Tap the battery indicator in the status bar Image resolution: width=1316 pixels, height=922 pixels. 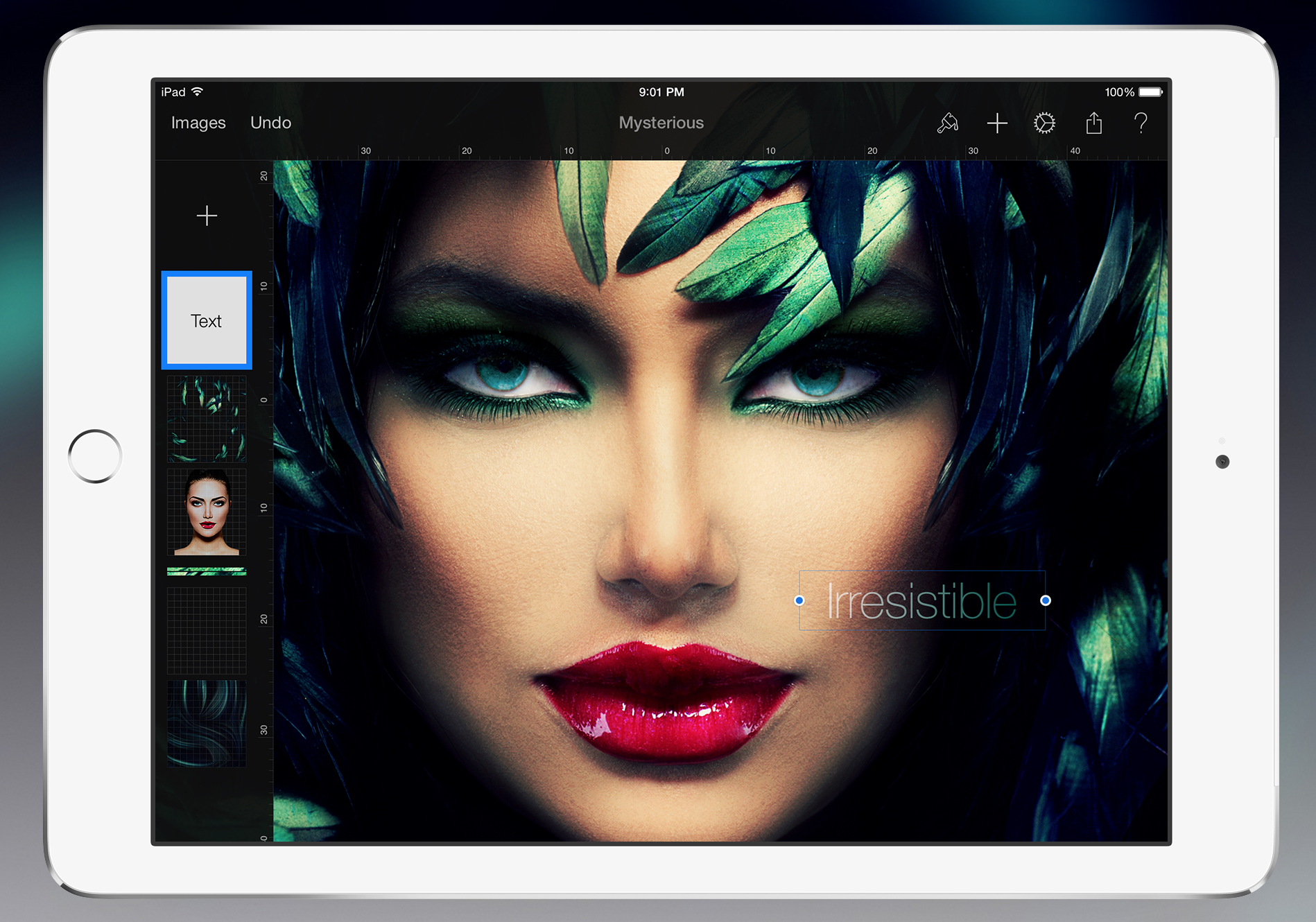[x=1150, y=92]
